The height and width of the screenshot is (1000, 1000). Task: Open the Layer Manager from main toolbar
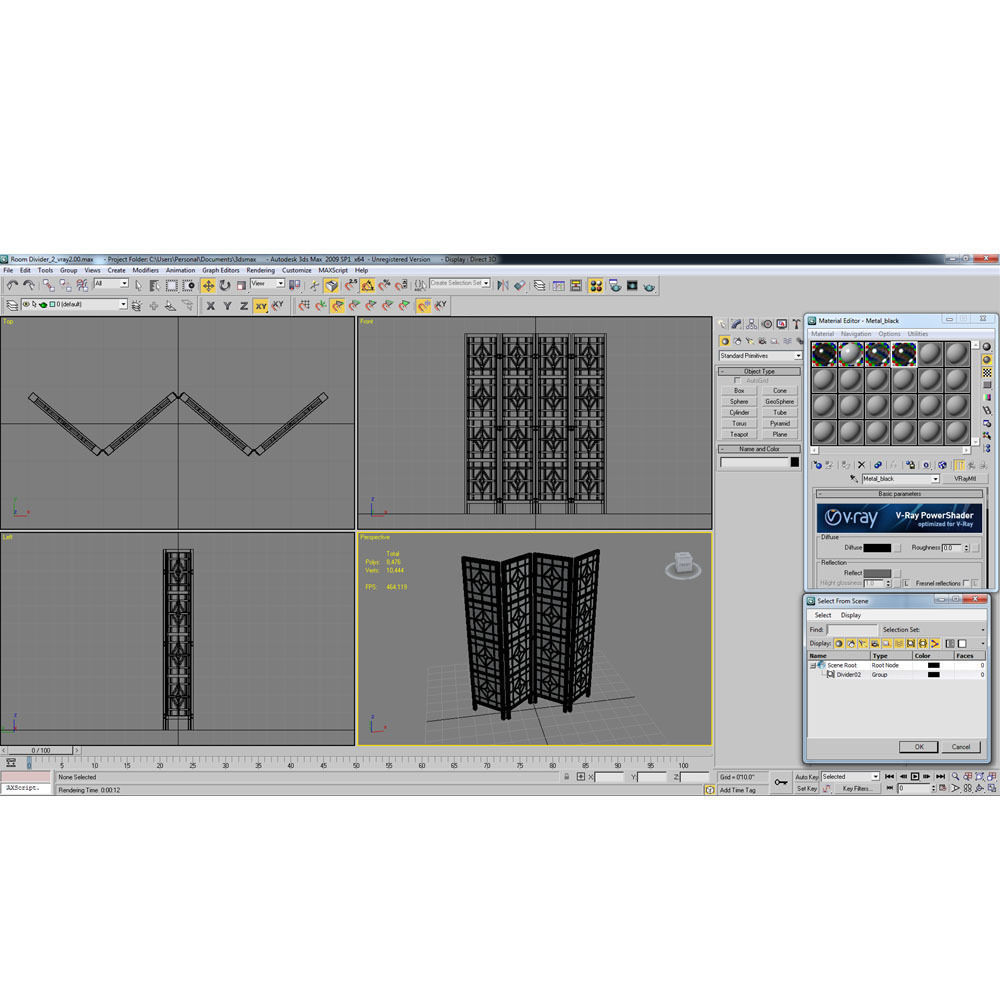click(x=540, y=286)
